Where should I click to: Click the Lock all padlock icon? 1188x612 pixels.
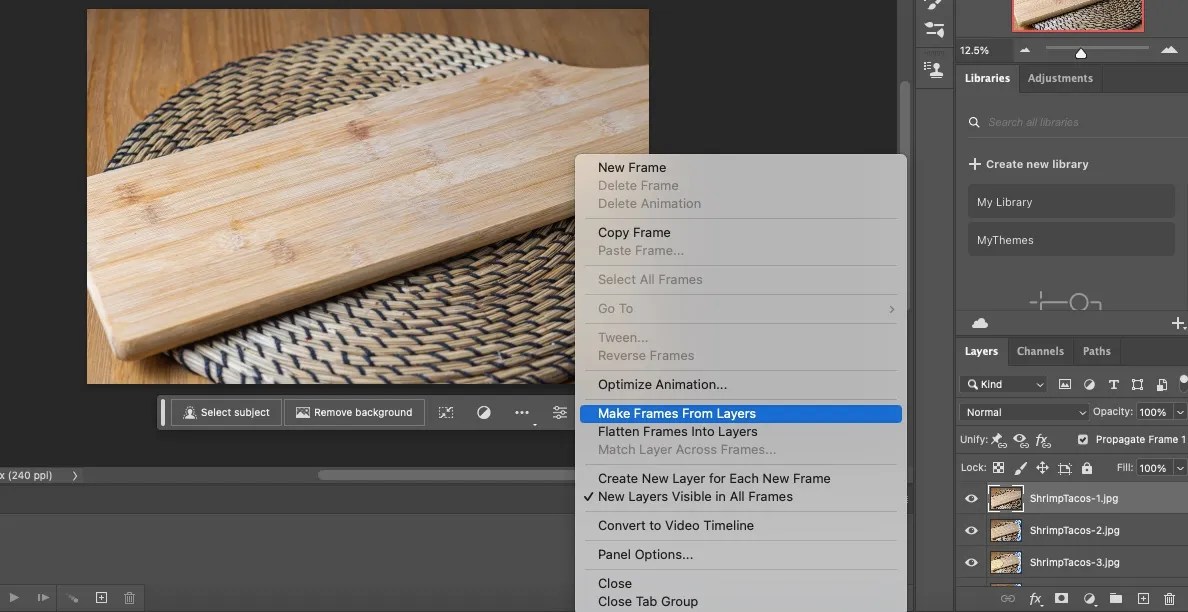tap(1087, 468)
